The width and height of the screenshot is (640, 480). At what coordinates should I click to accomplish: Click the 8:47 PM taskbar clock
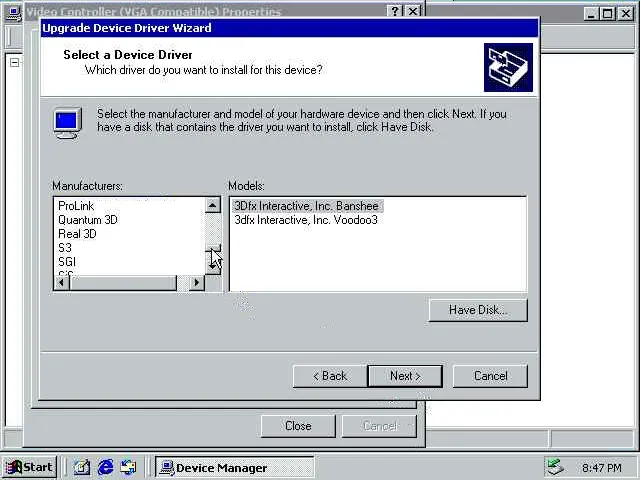click(x=602, y=468)
